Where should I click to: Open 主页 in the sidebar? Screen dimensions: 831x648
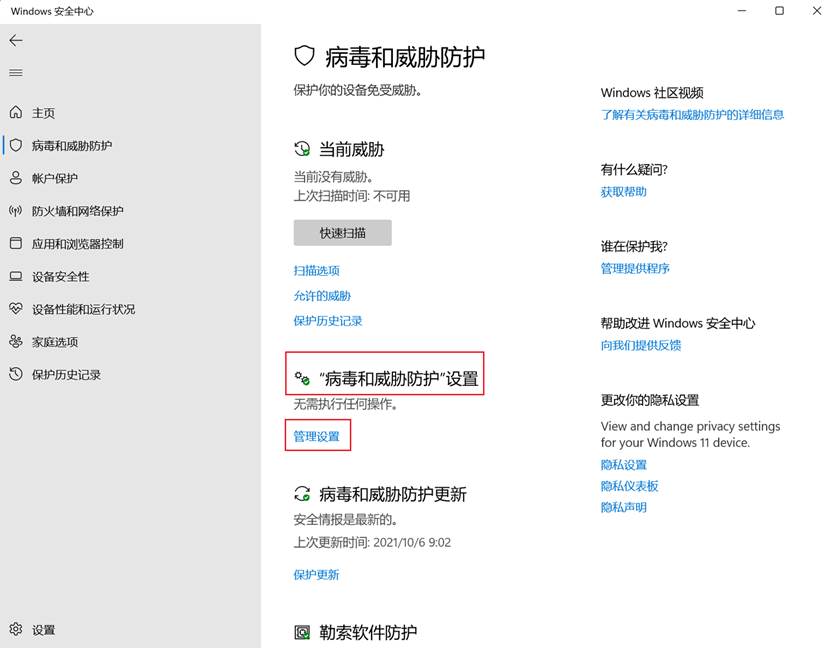tap(43, 113)
